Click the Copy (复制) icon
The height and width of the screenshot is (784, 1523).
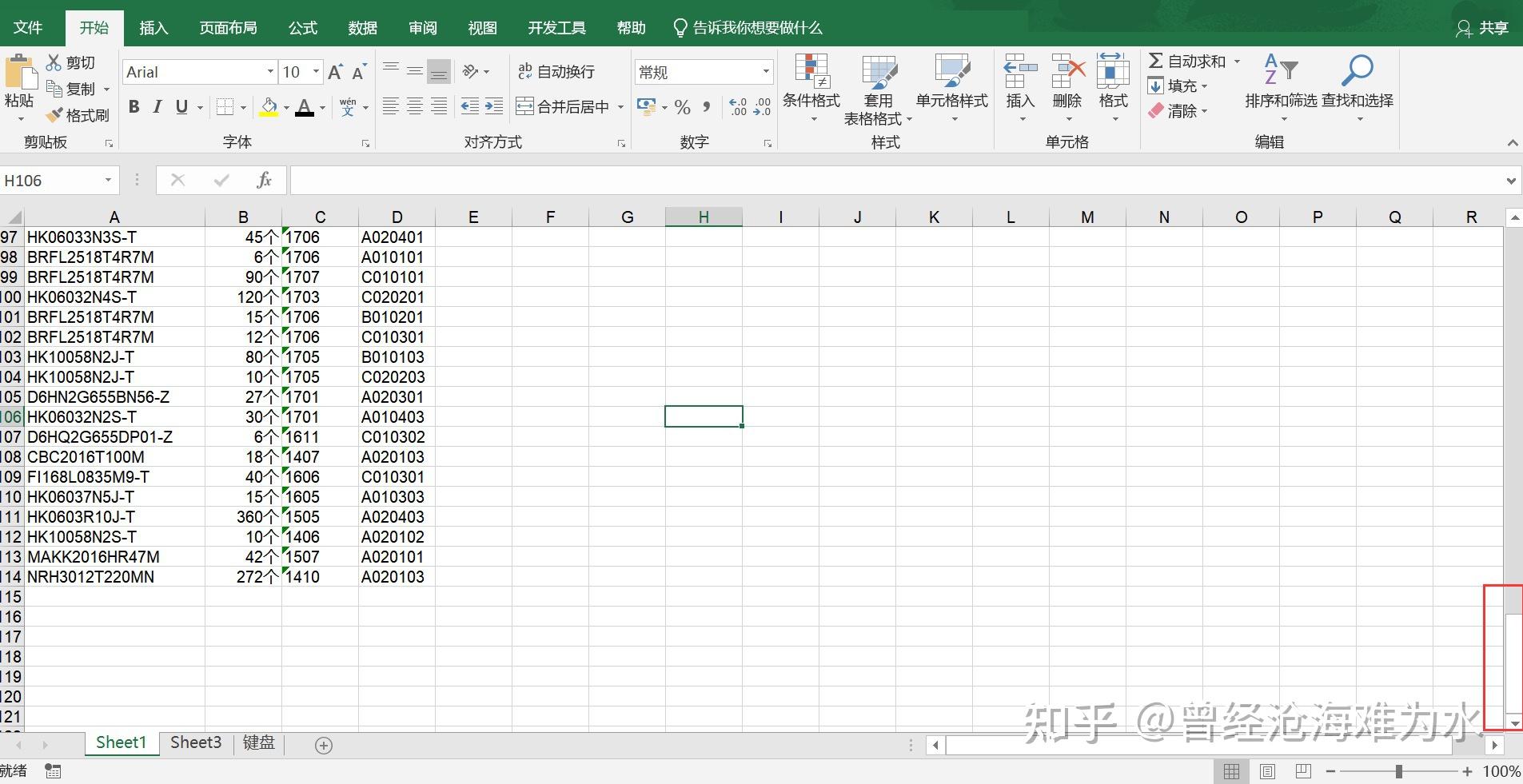tap(54, 89)
